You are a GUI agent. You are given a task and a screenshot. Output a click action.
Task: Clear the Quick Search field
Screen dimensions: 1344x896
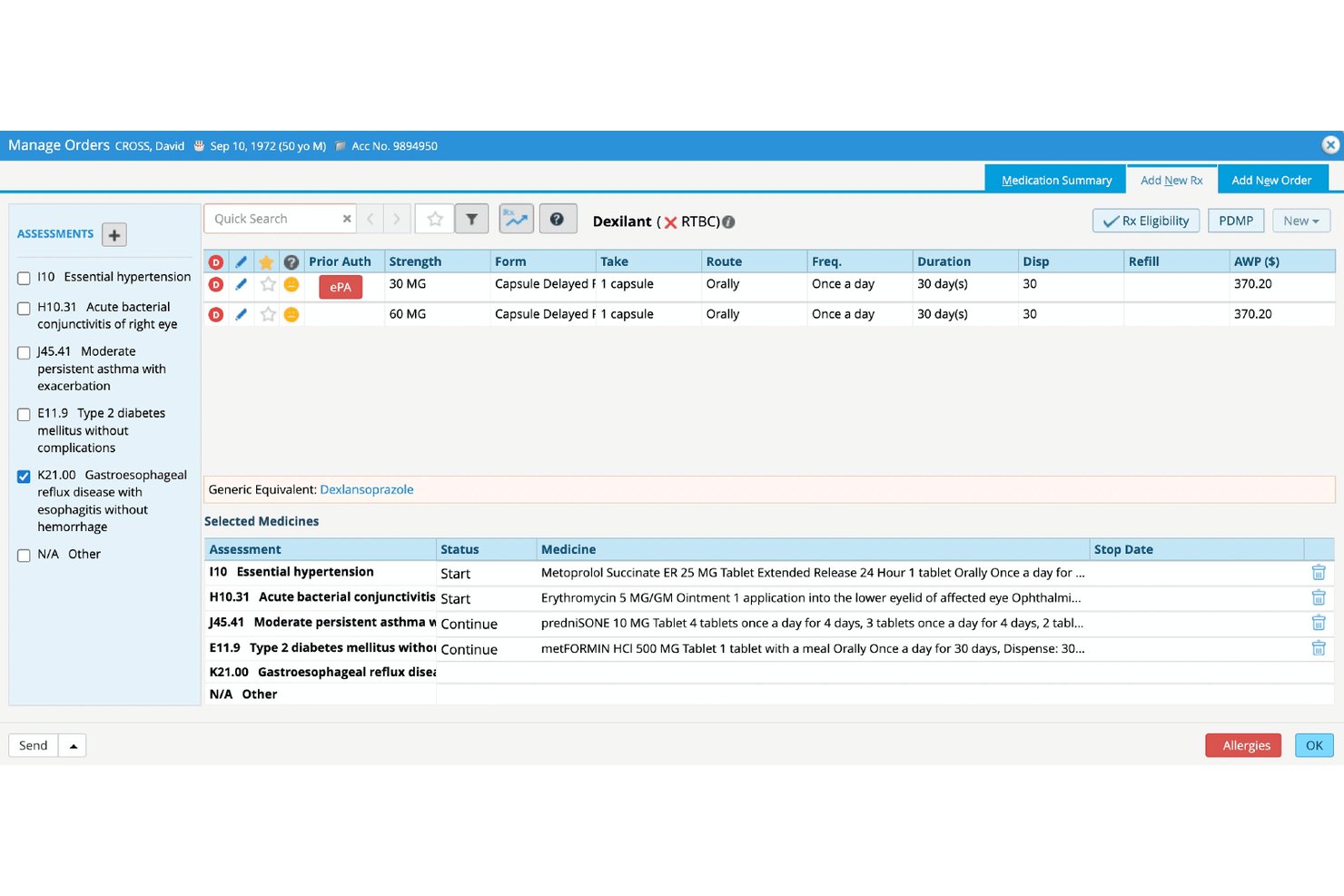347,219
